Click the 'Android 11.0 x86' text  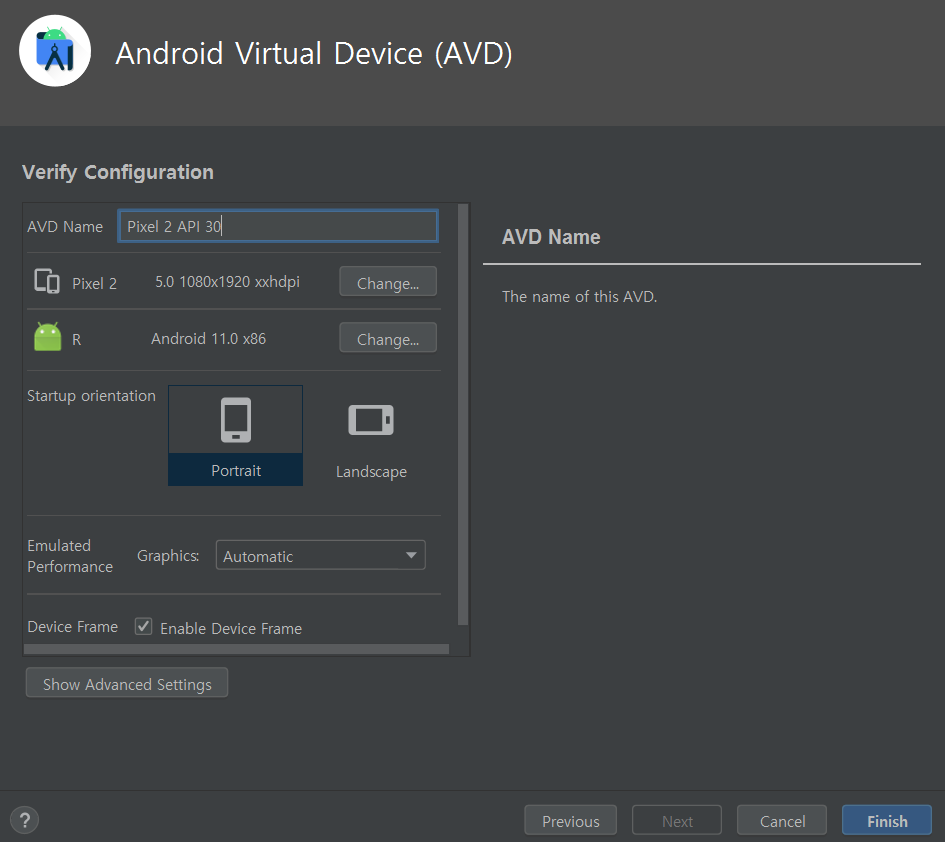coord(209,339)
